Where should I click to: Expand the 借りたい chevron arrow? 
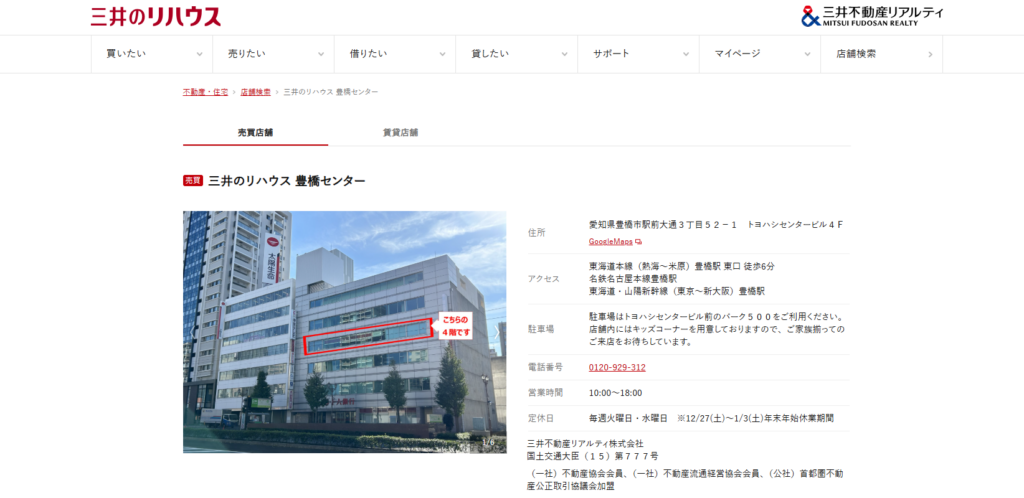(442, 55)
